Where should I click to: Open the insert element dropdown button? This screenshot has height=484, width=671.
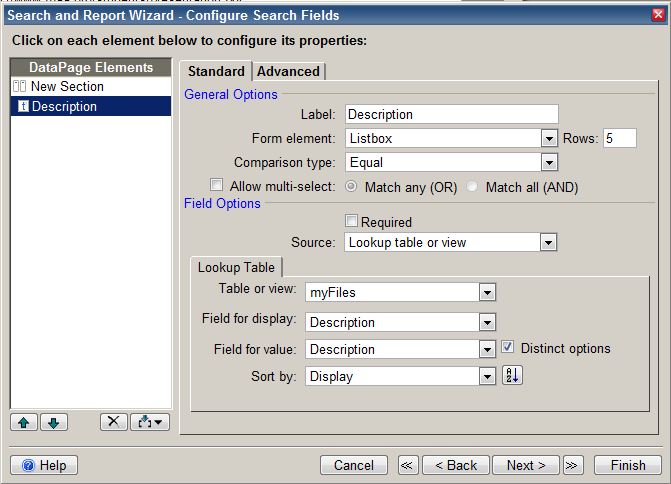click(150, 422)
